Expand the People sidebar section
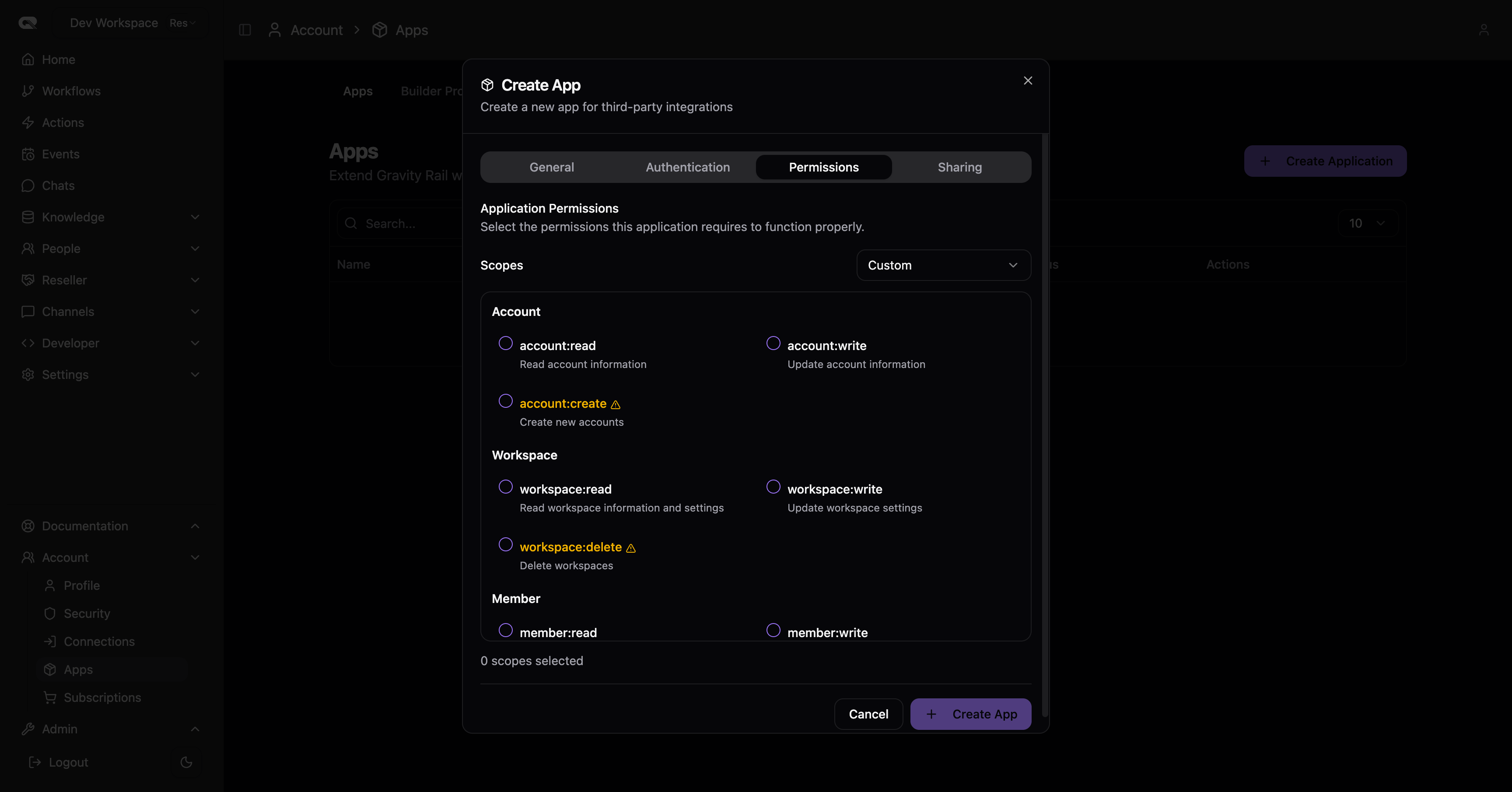Image resolution: width=1512 pixels, height=792 pixels. [x=195, y=249]
